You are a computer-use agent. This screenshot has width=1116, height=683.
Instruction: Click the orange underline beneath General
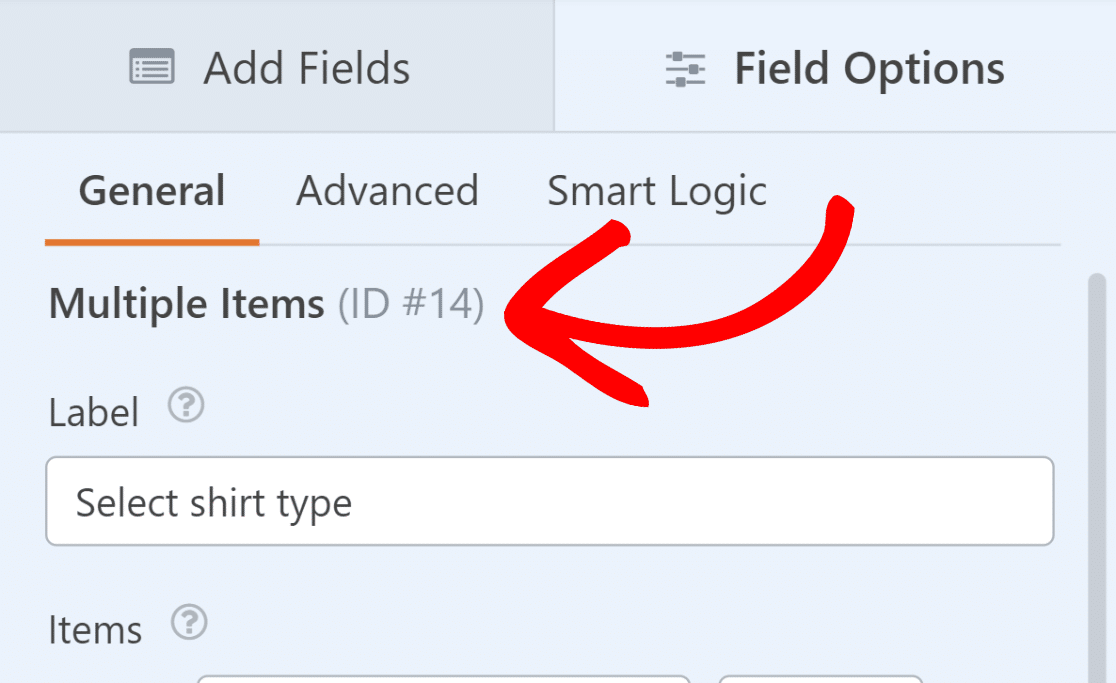(152, 243)
